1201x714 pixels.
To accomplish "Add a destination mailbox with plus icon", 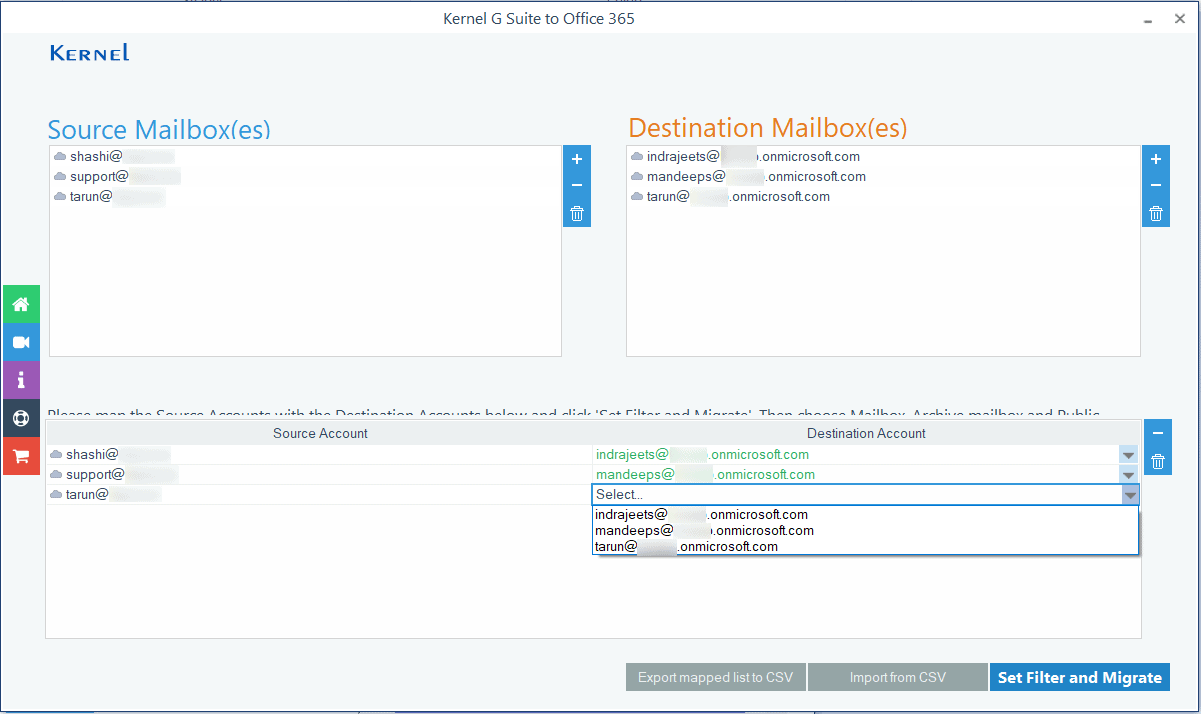I will pyautogui.click(x=1156, y=159).
